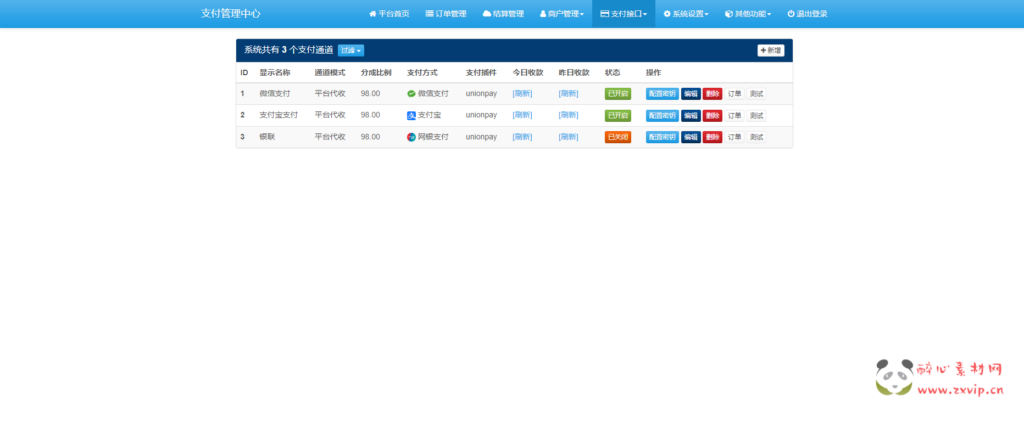Click the 微信支付 green payment icon
1024x422 pixels.
coord(411,93)
